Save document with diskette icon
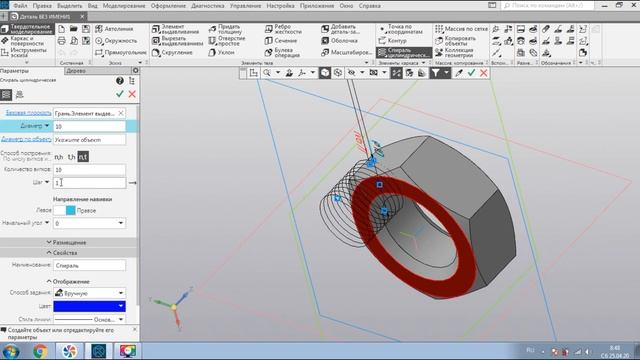 (86, 29)
